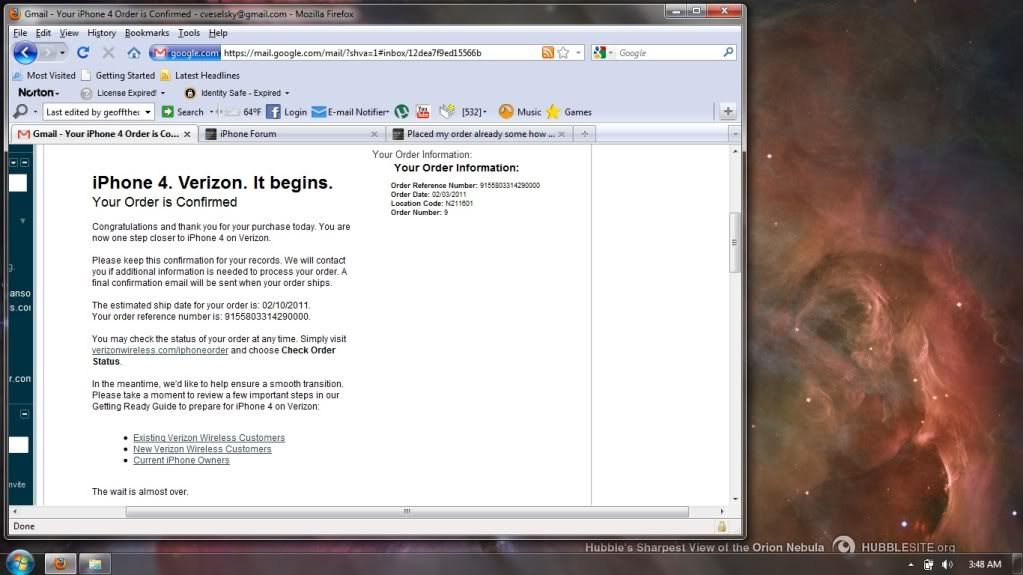Open the search engine selector dropdown
The width and height of the screenshot is (1023, 575).
click(611, 53)
